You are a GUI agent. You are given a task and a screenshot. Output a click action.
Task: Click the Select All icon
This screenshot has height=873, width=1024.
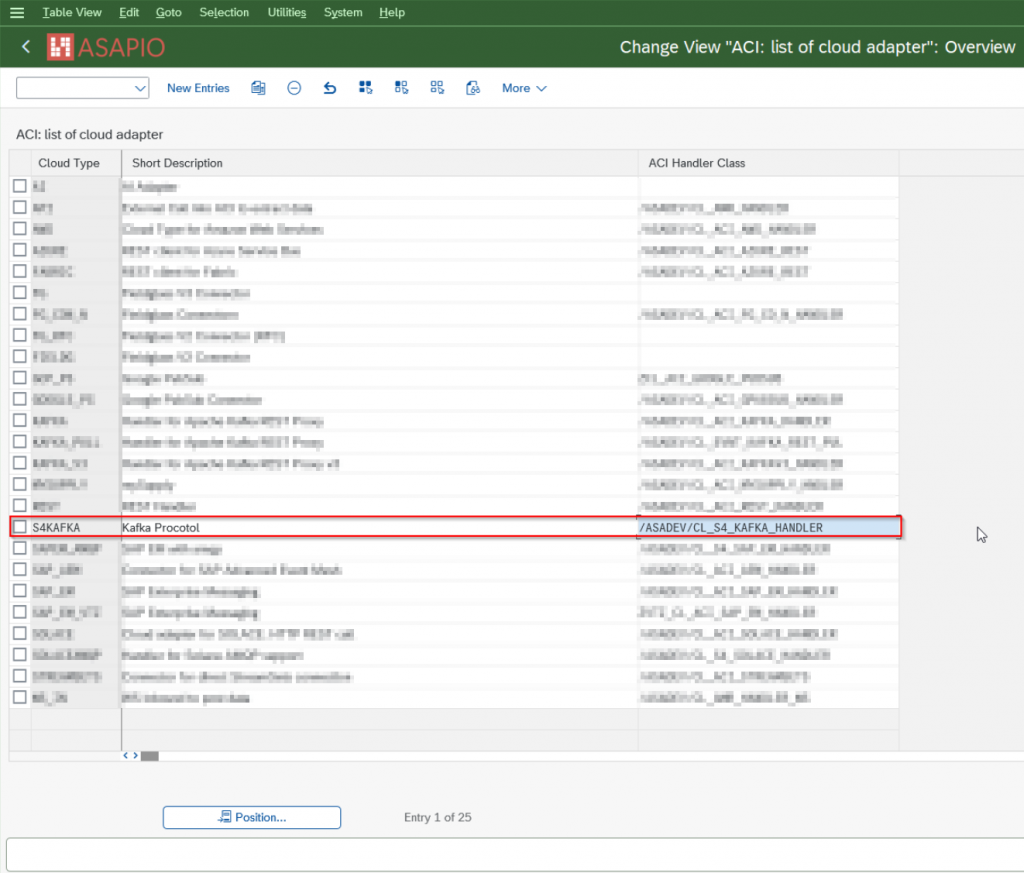click(365, 88)
